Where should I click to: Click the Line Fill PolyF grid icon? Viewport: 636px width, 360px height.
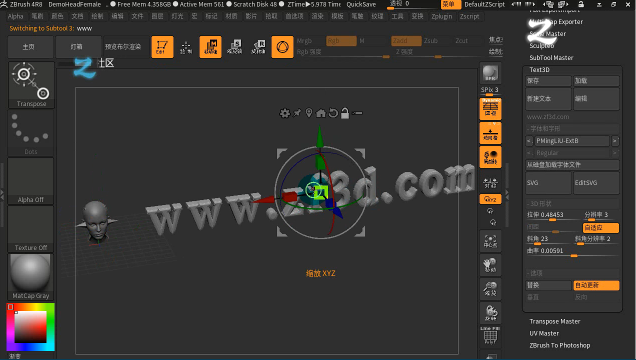(490, 336)
